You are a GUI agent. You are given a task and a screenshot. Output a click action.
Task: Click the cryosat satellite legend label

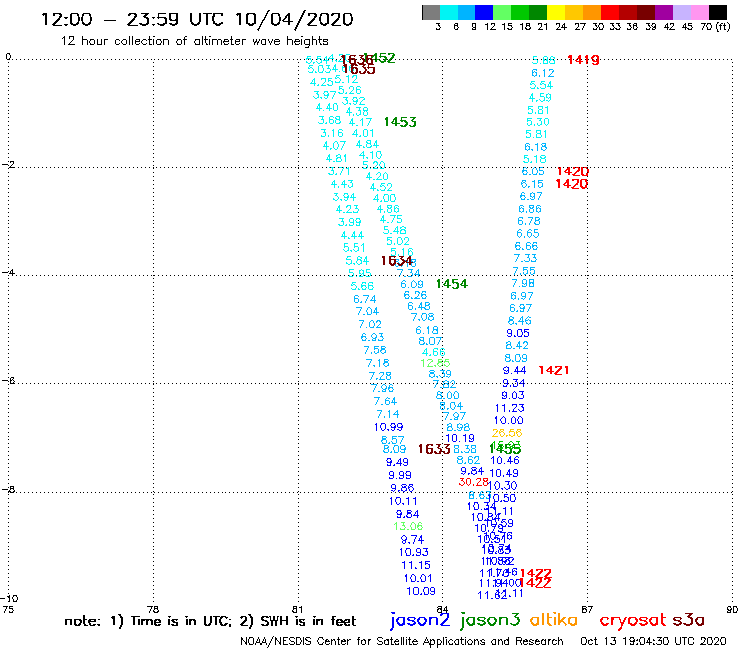click(633, 621)
